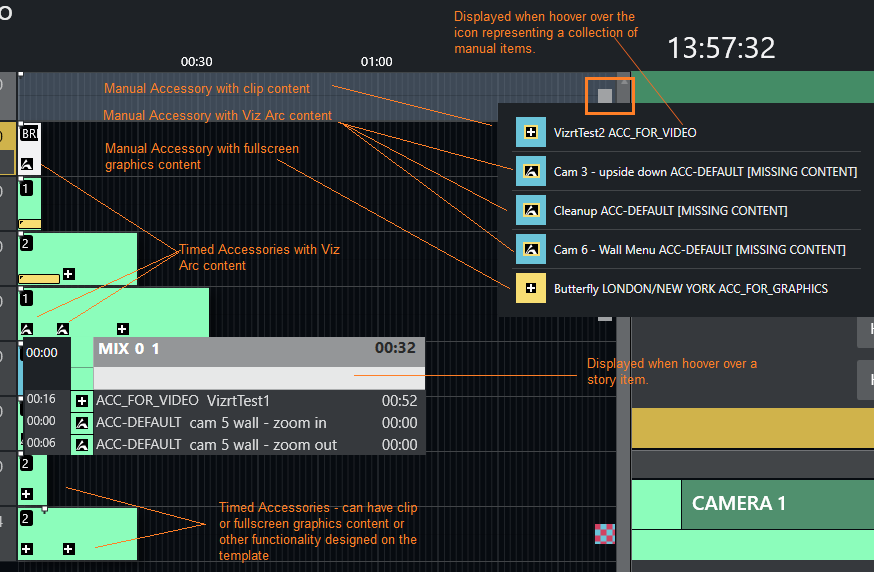874x572 pixels.
Task: Click the manual items collection icon
Action: [604, 96]
